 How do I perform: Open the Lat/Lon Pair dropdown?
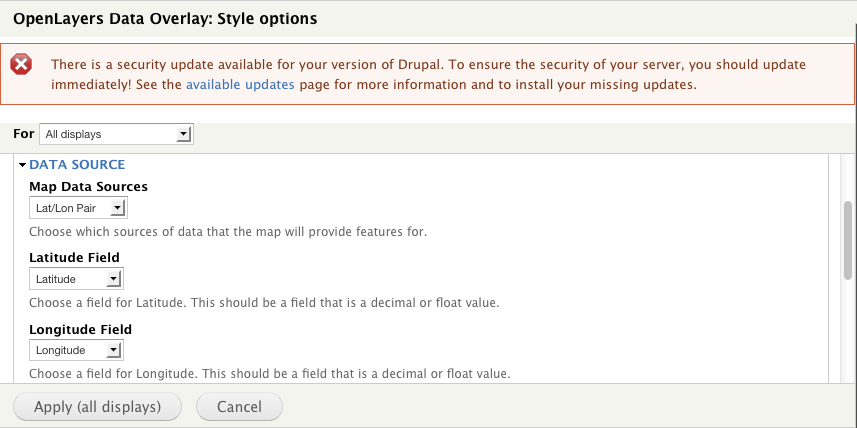(x=79, y=208)
